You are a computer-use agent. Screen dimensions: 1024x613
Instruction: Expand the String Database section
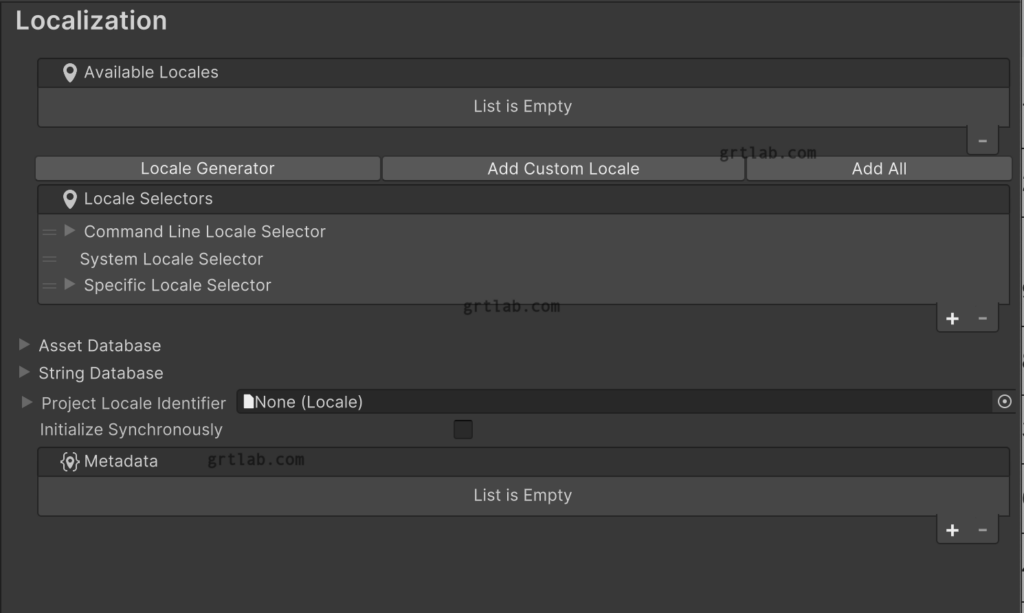[x=22, y=373]
